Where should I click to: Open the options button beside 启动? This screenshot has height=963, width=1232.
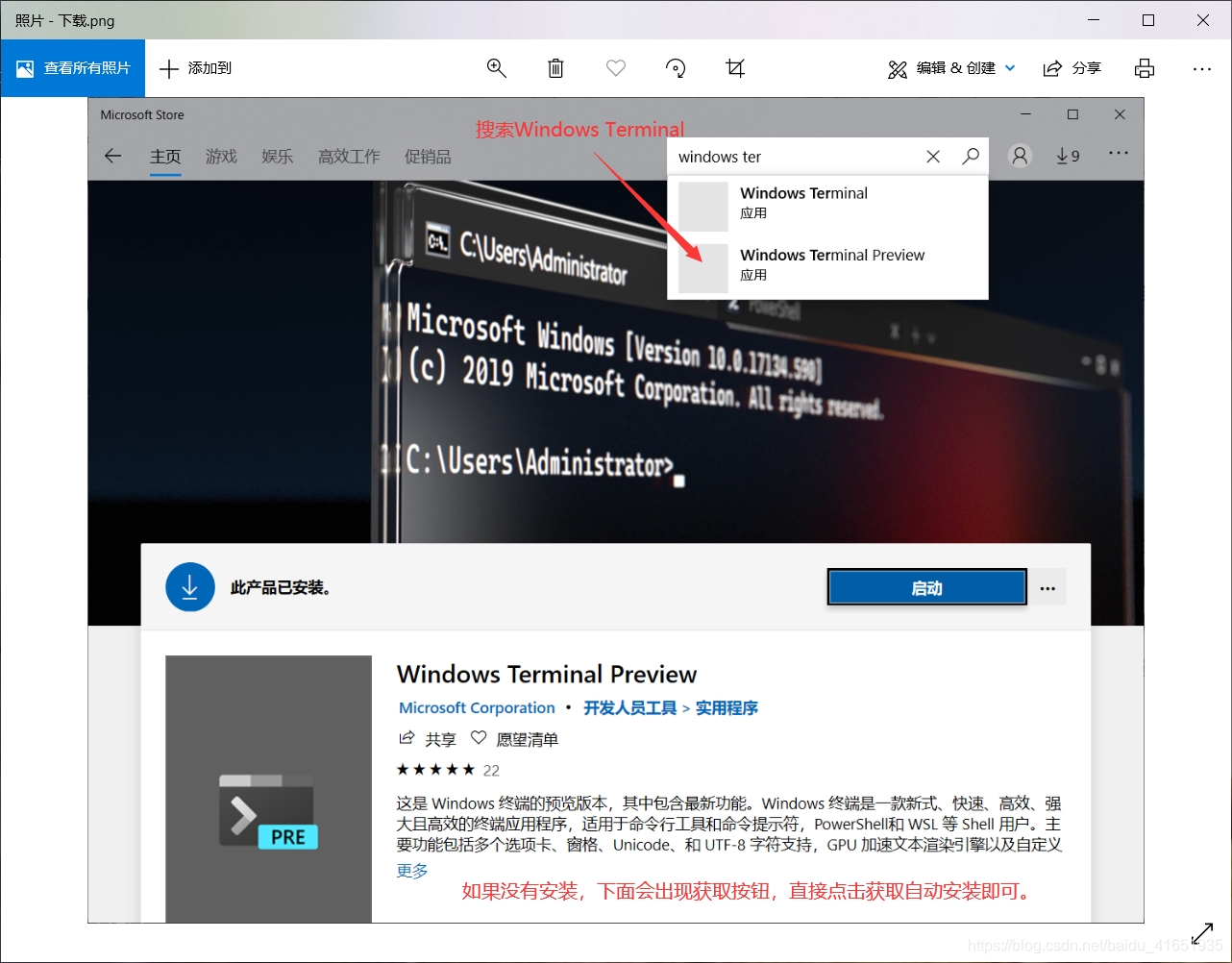[x=1047, y=588]
